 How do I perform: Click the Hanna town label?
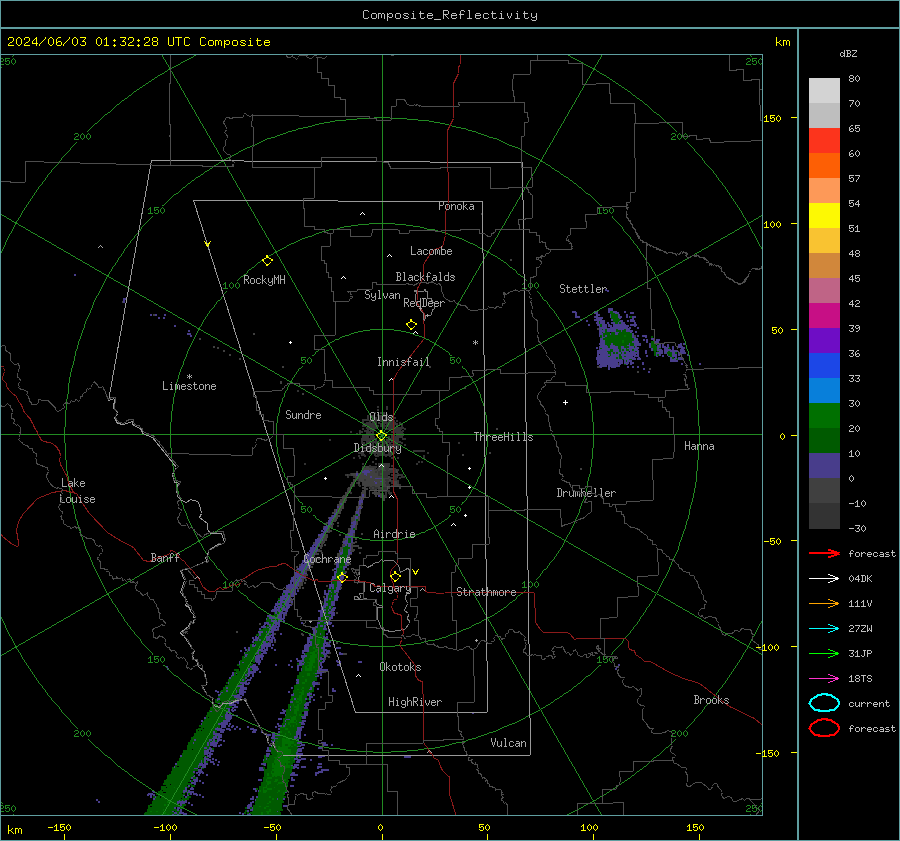699,446
